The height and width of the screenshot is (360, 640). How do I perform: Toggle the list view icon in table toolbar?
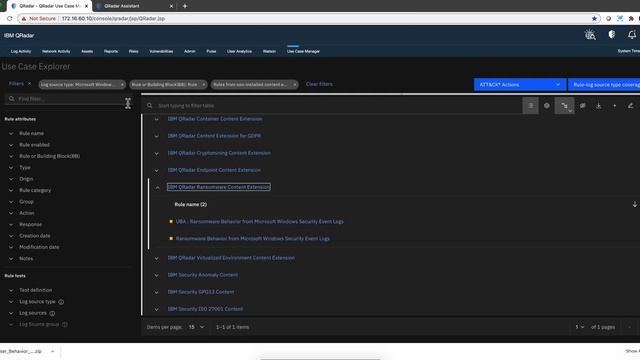(531, 106)
